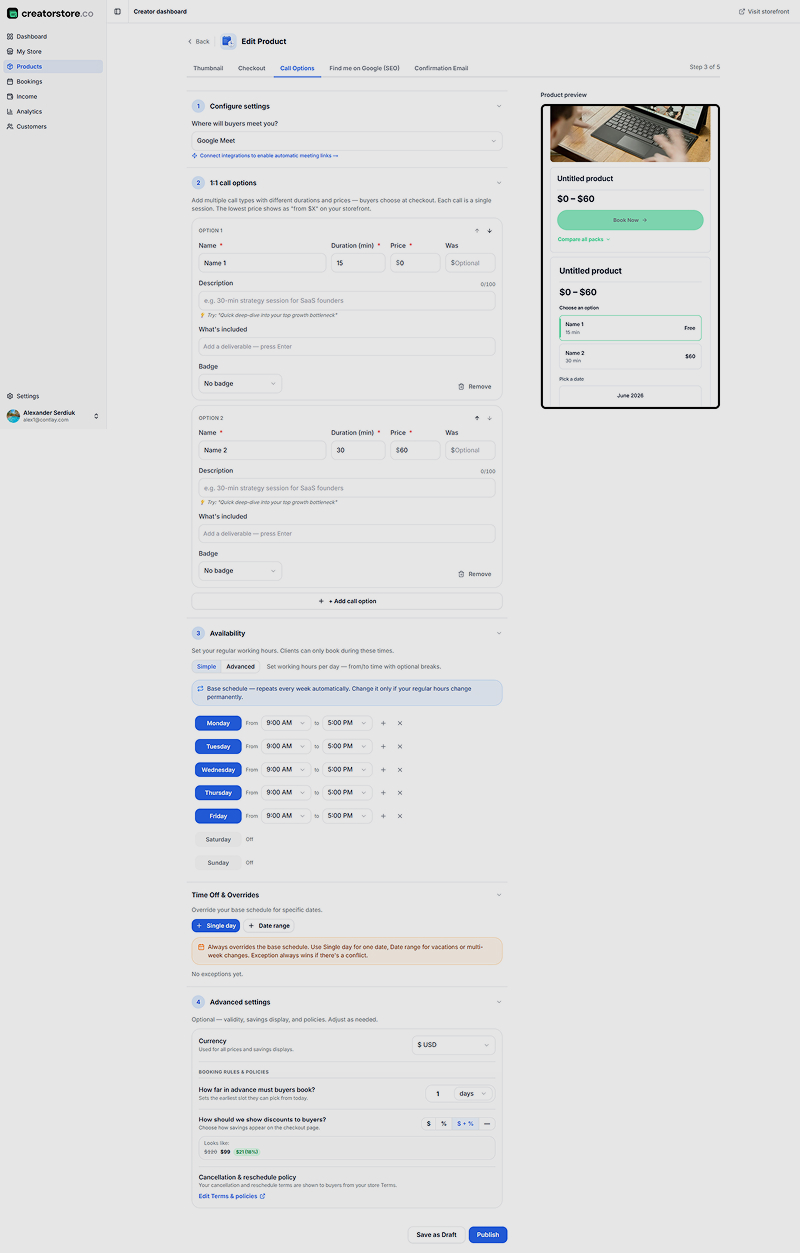
Task: Click Add call option button
Action: [347, 601]
